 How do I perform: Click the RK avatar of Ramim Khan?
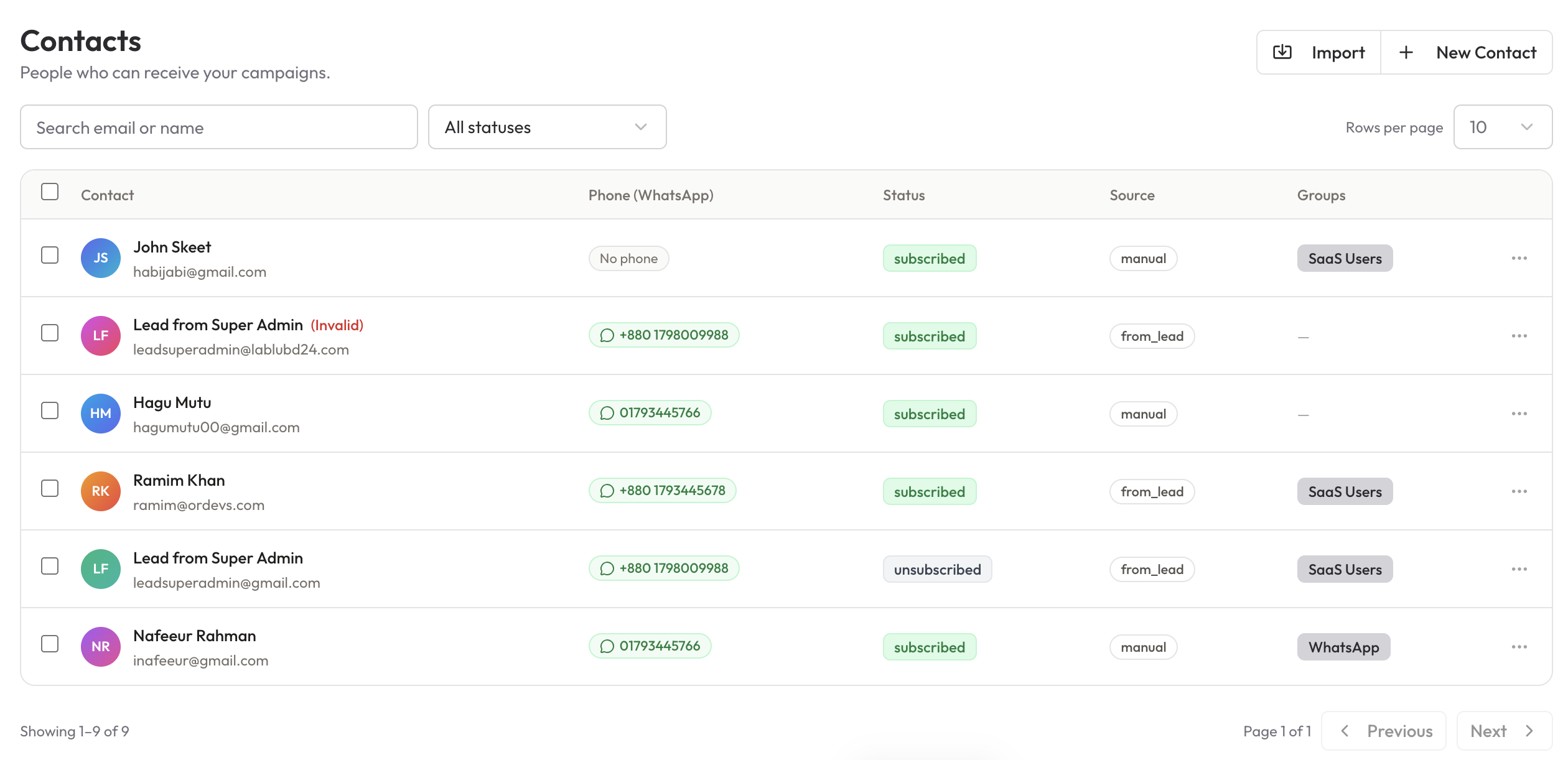101,491
